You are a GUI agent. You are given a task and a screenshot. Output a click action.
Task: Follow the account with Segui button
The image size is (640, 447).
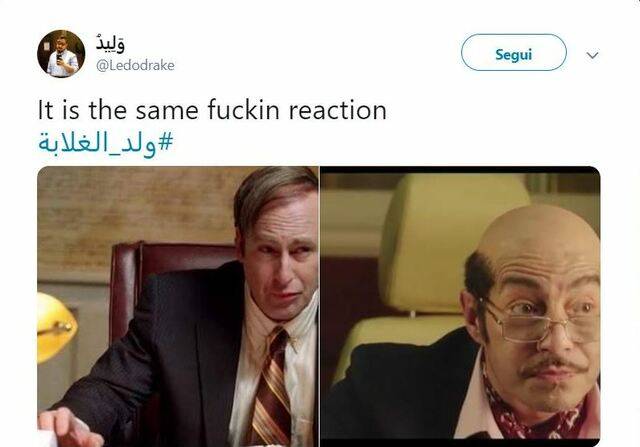[513, 52]
